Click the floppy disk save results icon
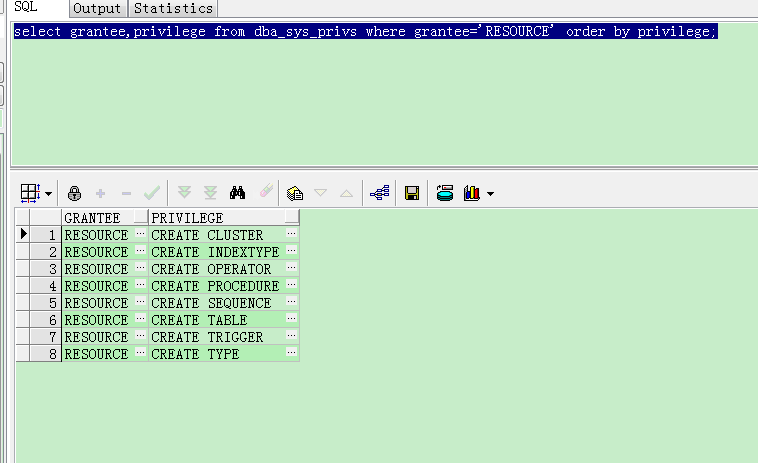 tap(412, 193)
